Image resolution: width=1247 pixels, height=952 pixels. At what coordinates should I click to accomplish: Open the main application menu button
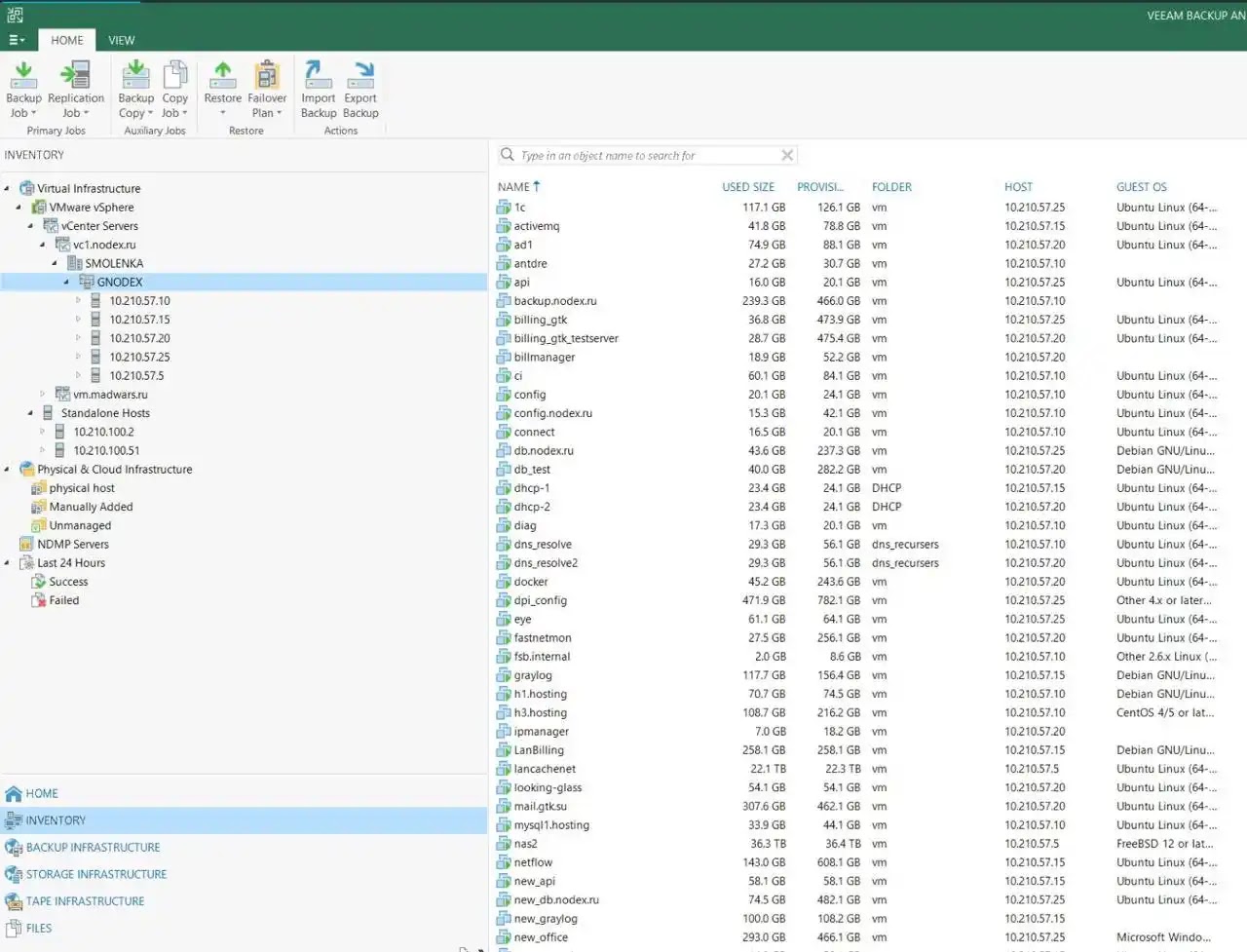17,40
